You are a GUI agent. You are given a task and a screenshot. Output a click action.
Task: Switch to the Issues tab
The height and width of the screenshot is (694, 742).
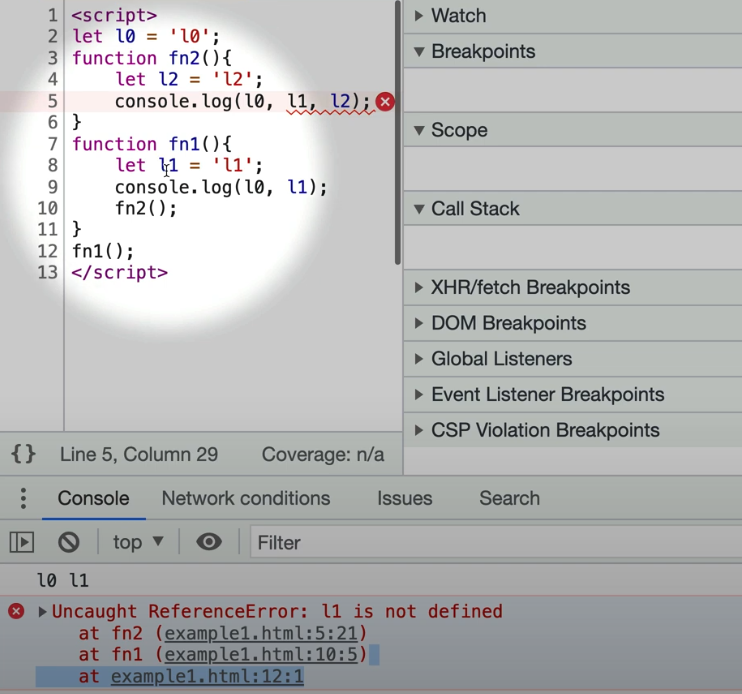[405, 498]
